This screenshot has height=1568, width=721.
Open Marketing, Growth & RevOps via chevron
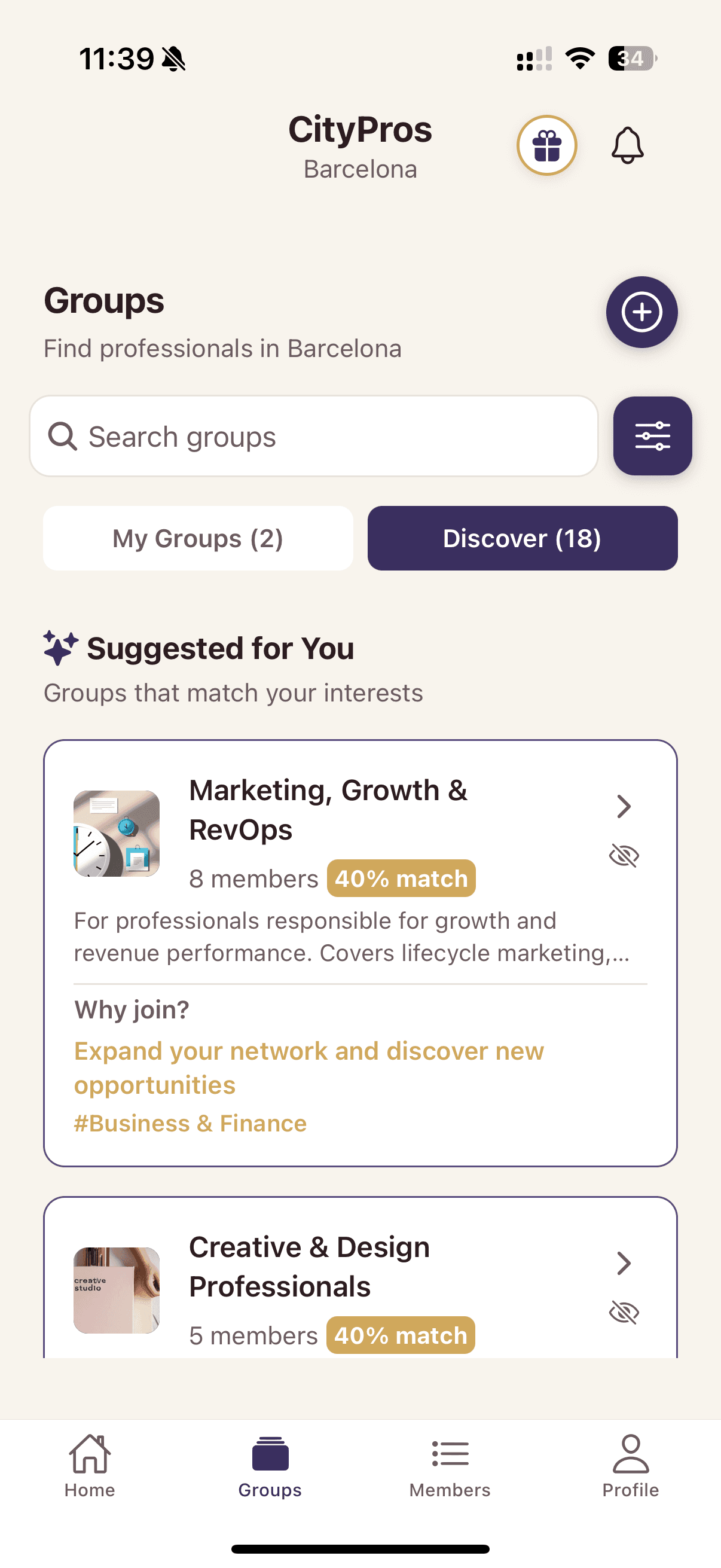coord(624,806)
